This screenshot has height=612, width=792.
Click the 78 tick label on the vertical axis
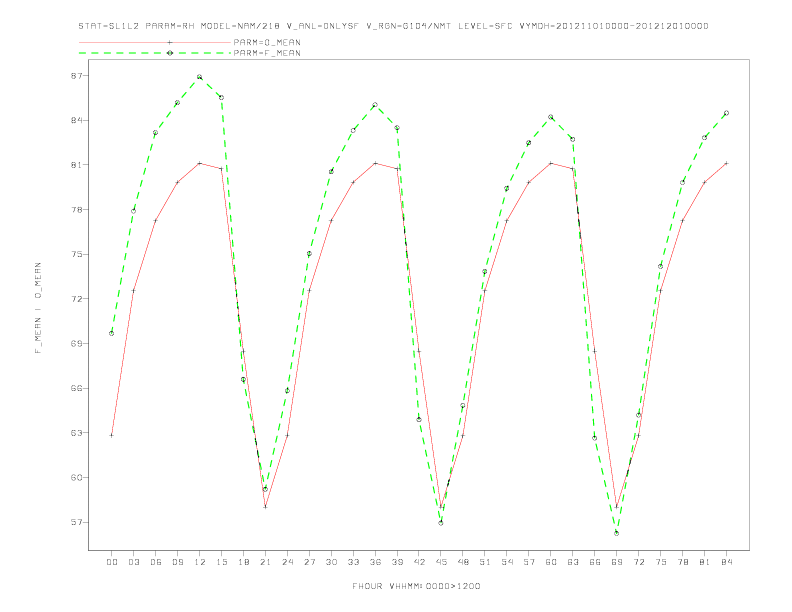click(x=76, y=210)
